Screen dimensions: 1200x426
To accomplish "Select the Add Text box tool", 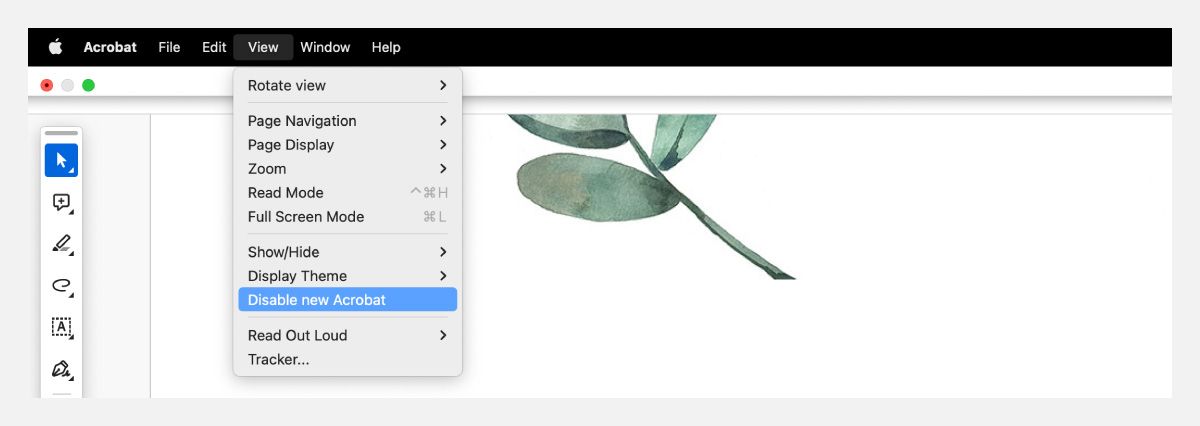I will (61, 327).
